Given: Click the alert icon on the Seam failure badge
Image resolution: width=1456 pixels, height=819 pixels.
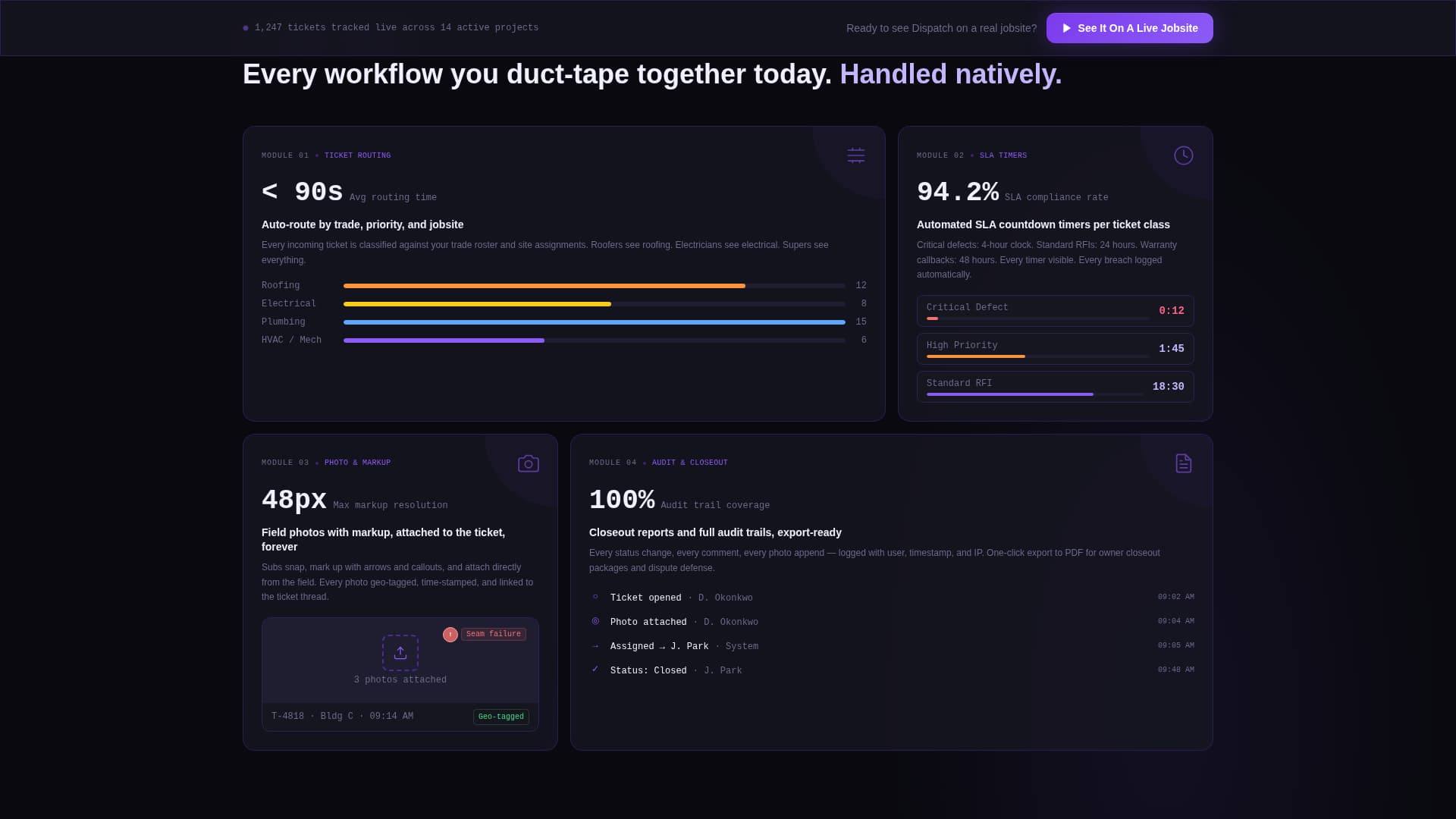Looking at the screenshot, I should tap(450, 635).
